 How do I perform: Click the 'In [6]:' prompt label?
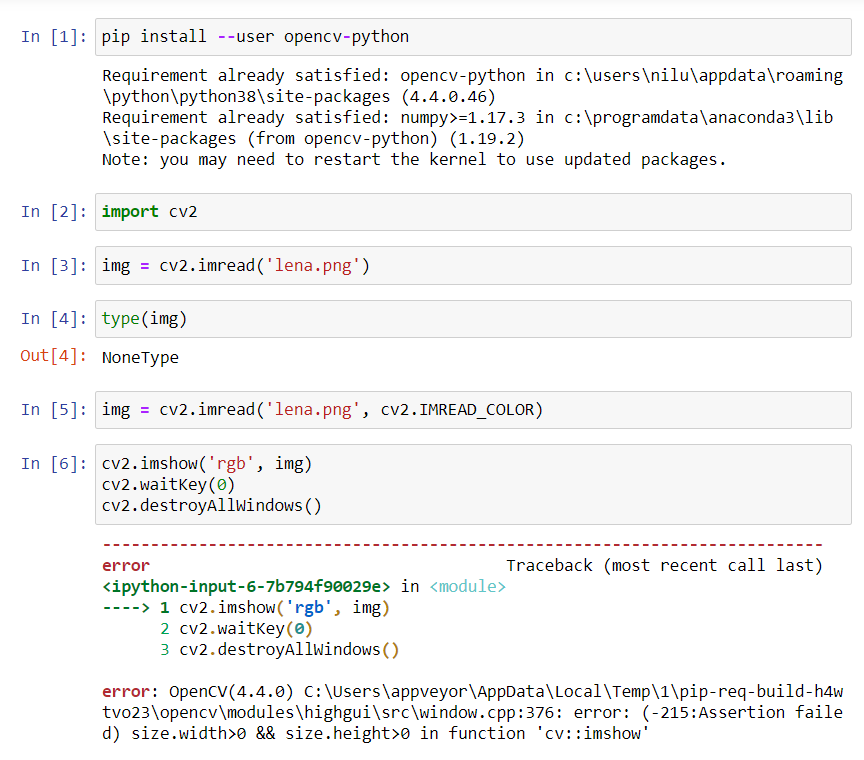pyautogui.click(x=53, y=464)
